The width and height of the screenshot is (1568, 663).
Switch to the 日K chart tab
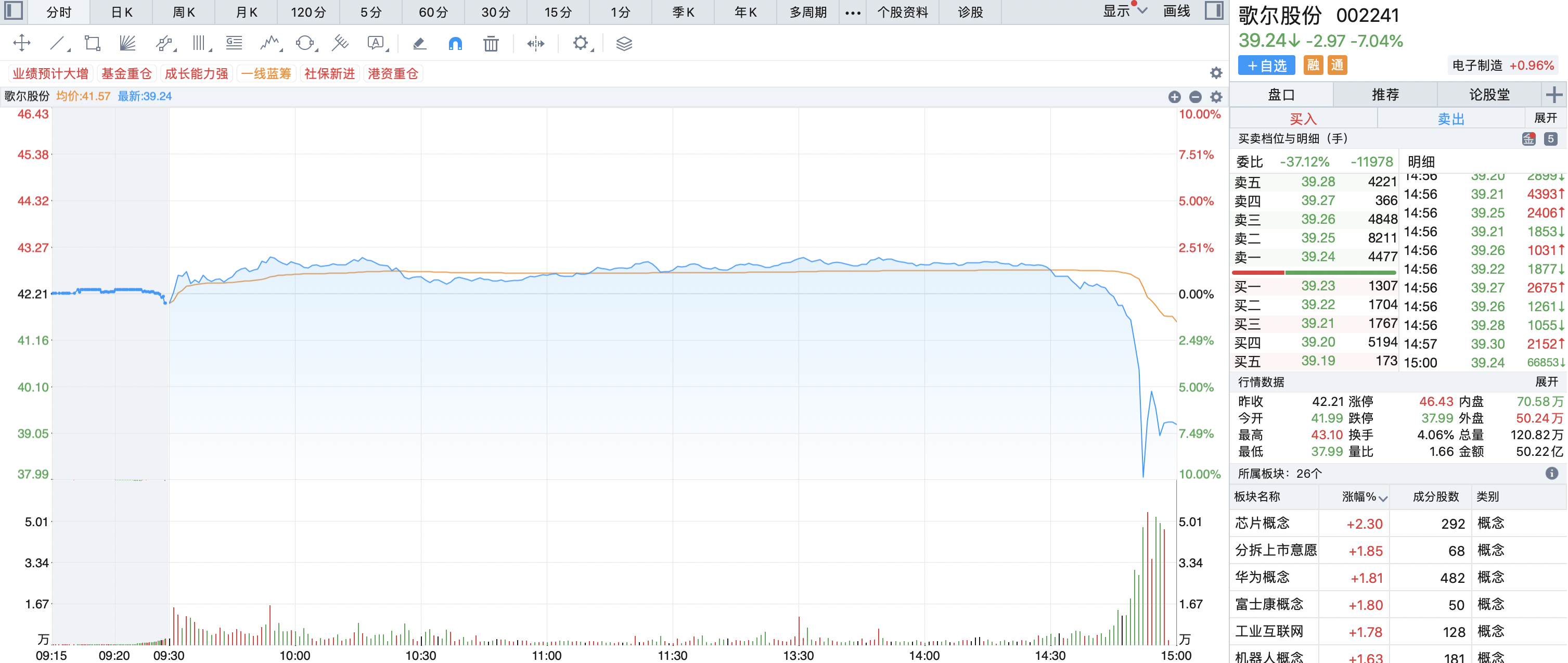122,12
